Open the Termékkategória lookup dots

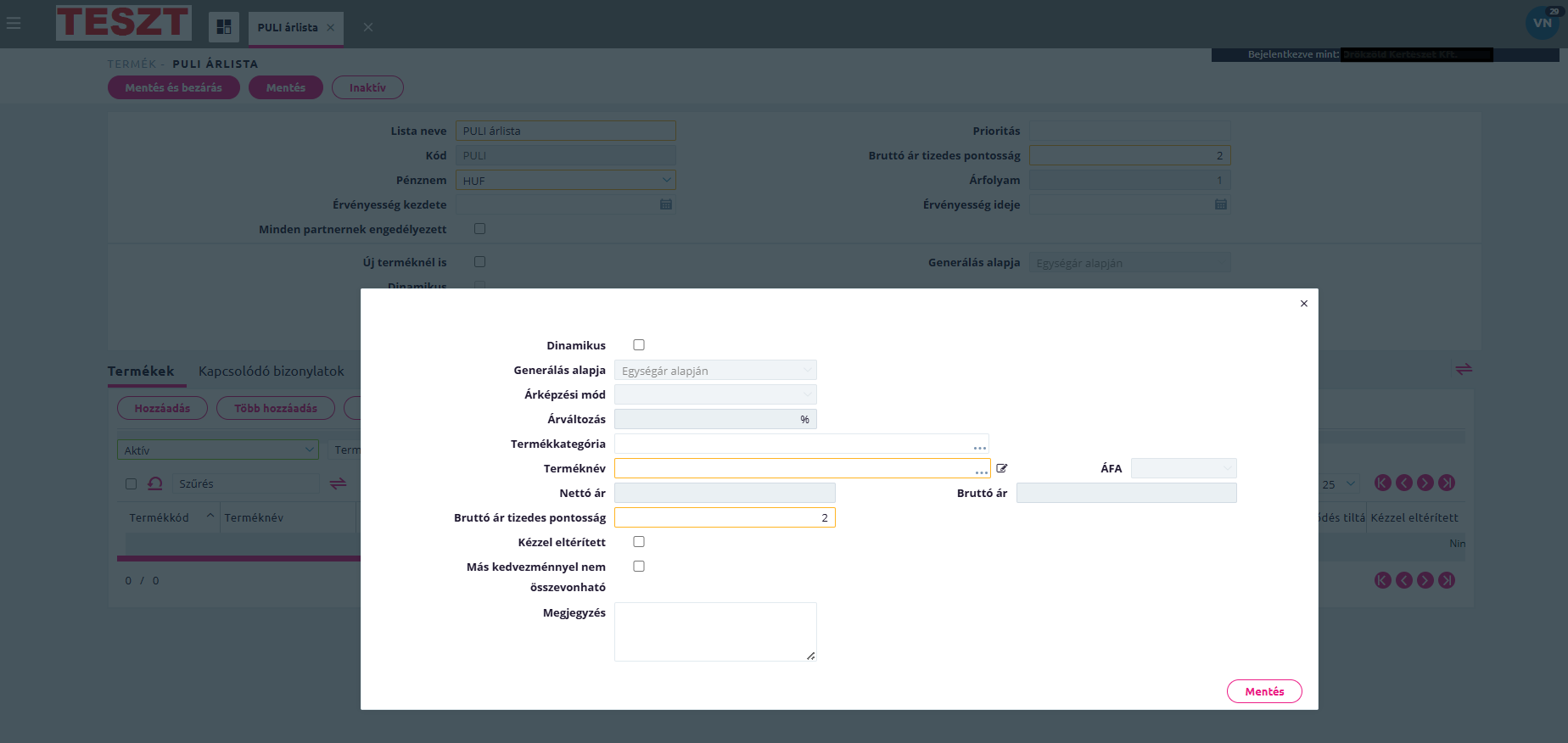point(980,446)
